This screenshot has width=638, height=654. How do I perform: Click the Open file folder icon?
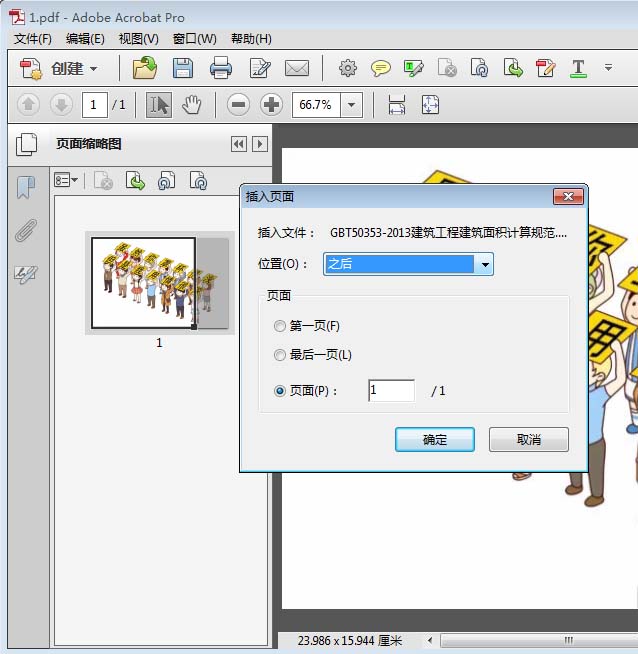pyautogui.click(x=145, y=68)
